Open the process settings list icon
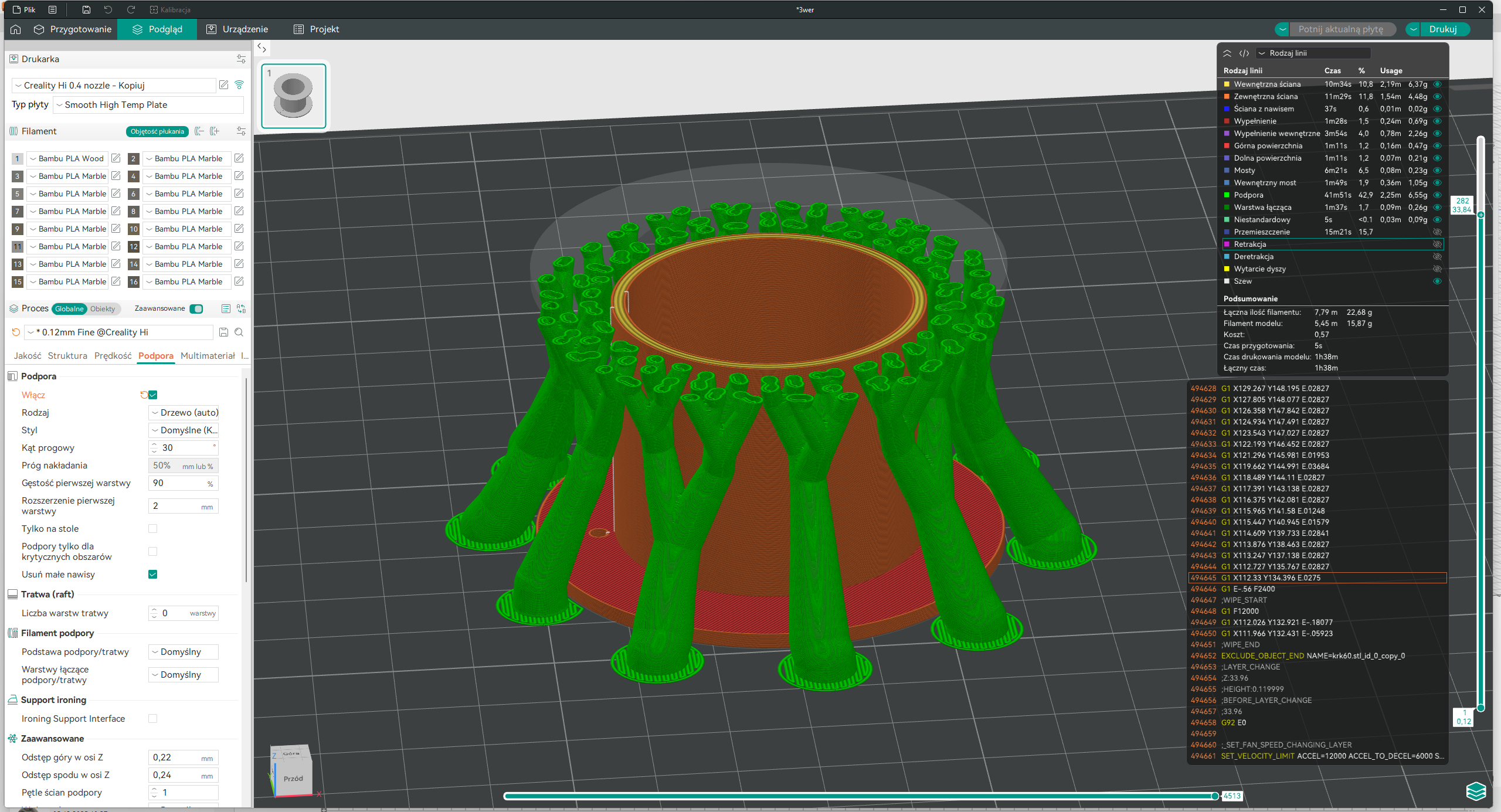The image size is (1501, 812). [x=226, y=309]
